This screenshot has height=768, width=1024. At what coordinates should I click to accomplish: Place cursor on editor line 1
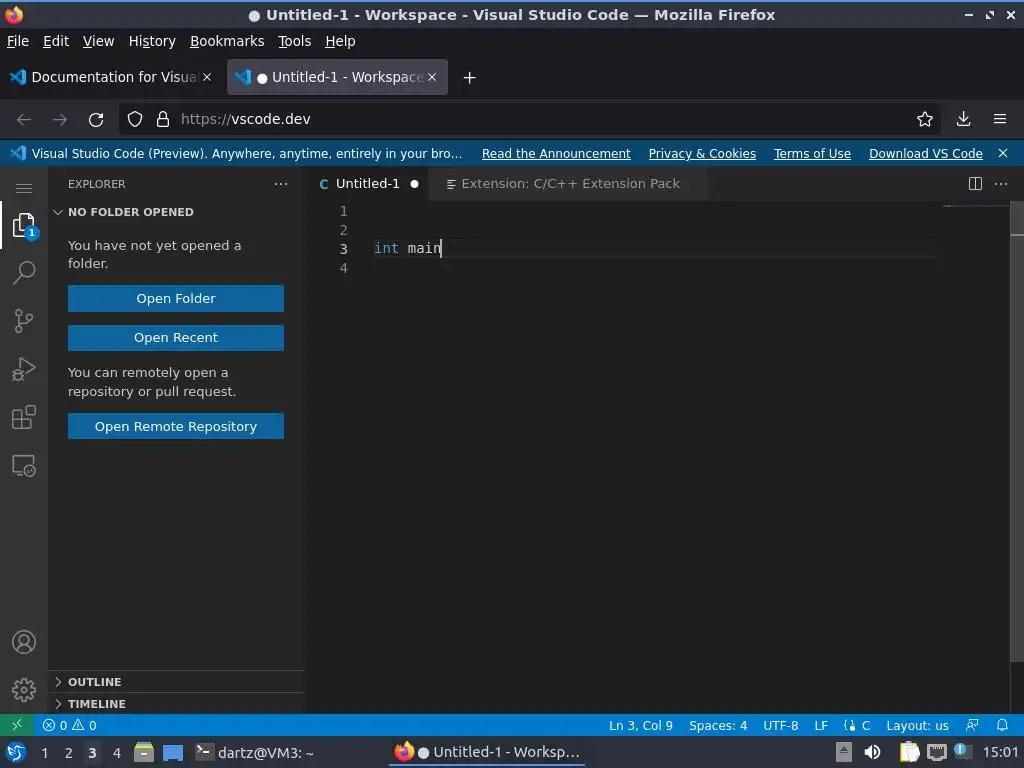coord(653,211)
